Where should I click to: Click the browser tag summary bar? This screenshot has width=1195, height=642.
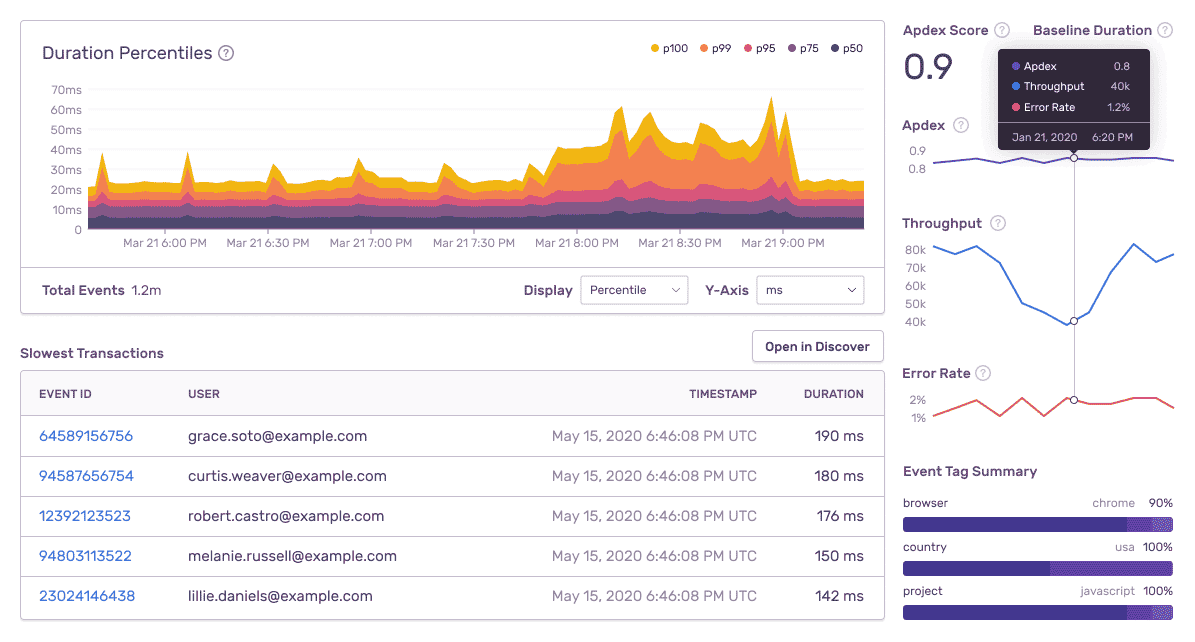click(x=1038, y=525)
